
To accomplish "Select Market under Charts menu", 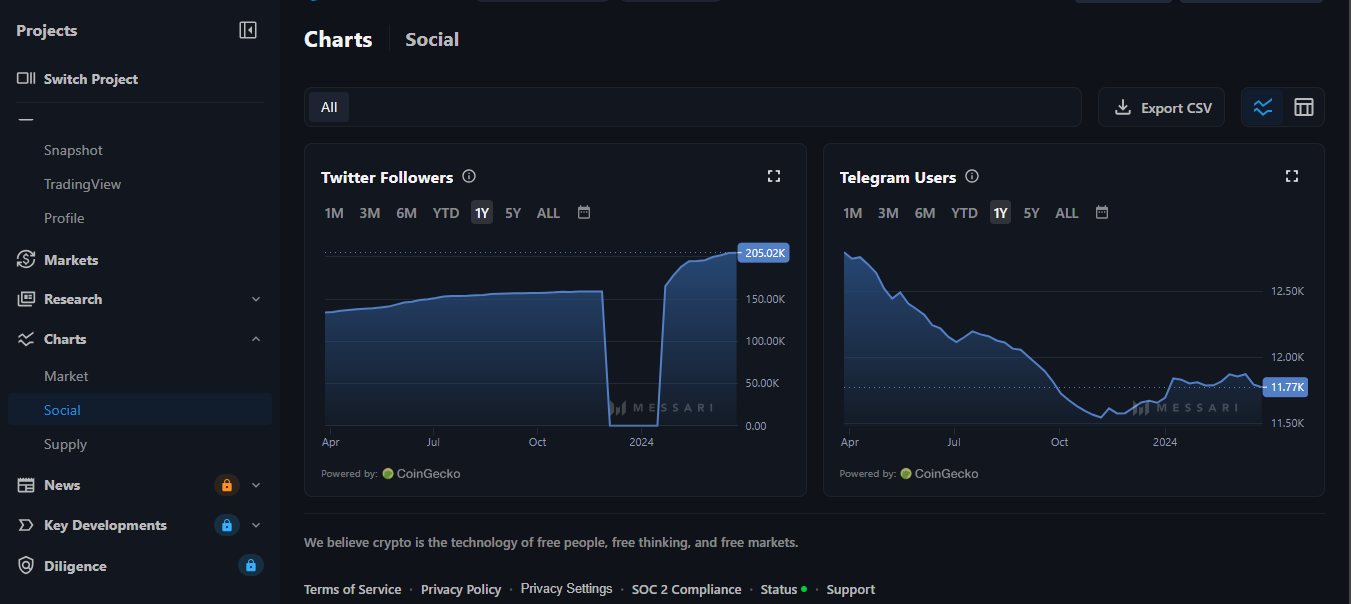I will click(66, 376).
